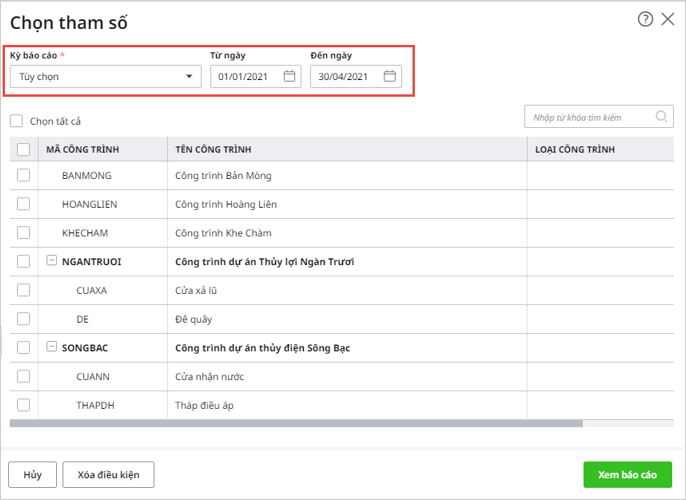This screenshot has width=686, height=500.
Task: Tick the Chọn tất cả checkbox
Action: pyautogui.click(x=16, y=121)
